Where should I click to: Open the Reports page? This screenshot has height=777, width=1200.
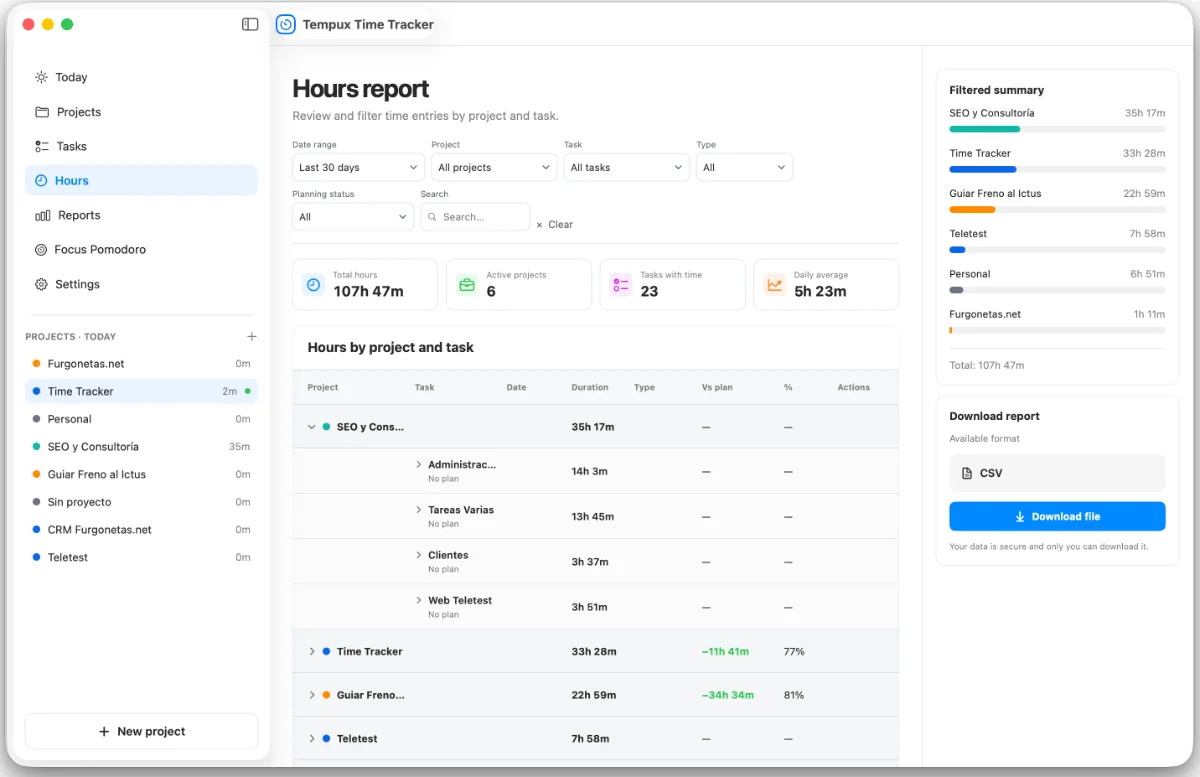pyautogui.click(x=141, y=215)
